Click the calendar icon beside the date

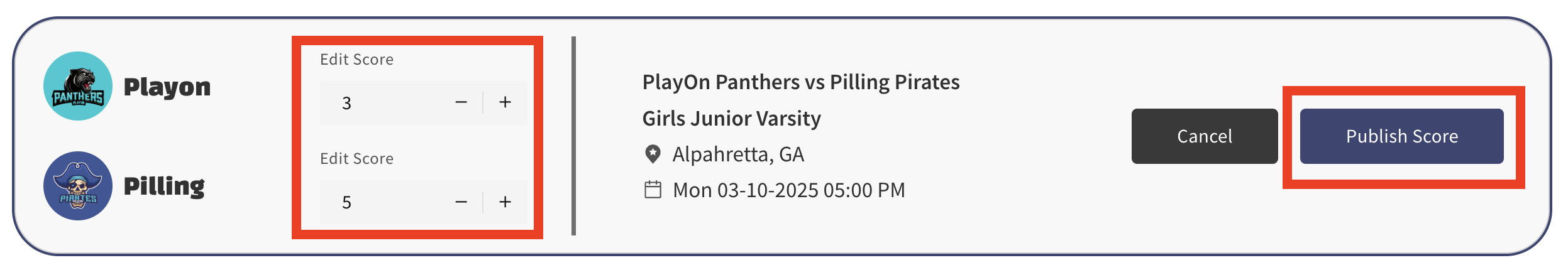click(653, 190)
